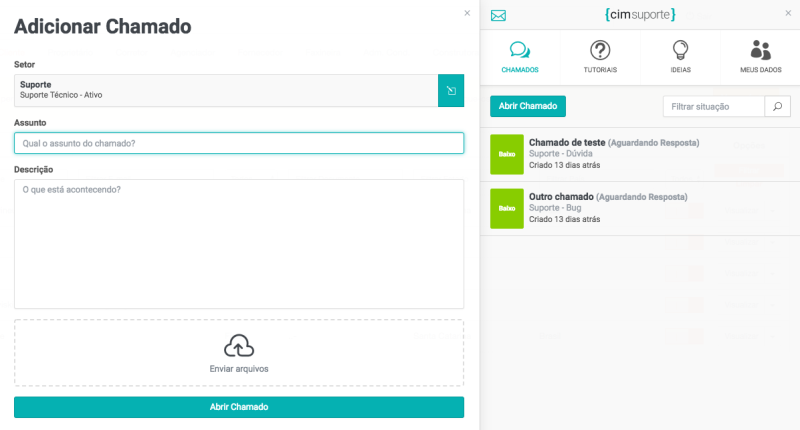The height and width of the screenshot is (430, 800).
Task: Submit with the wide Abrir Chamado button
Action: click(239, 407)
